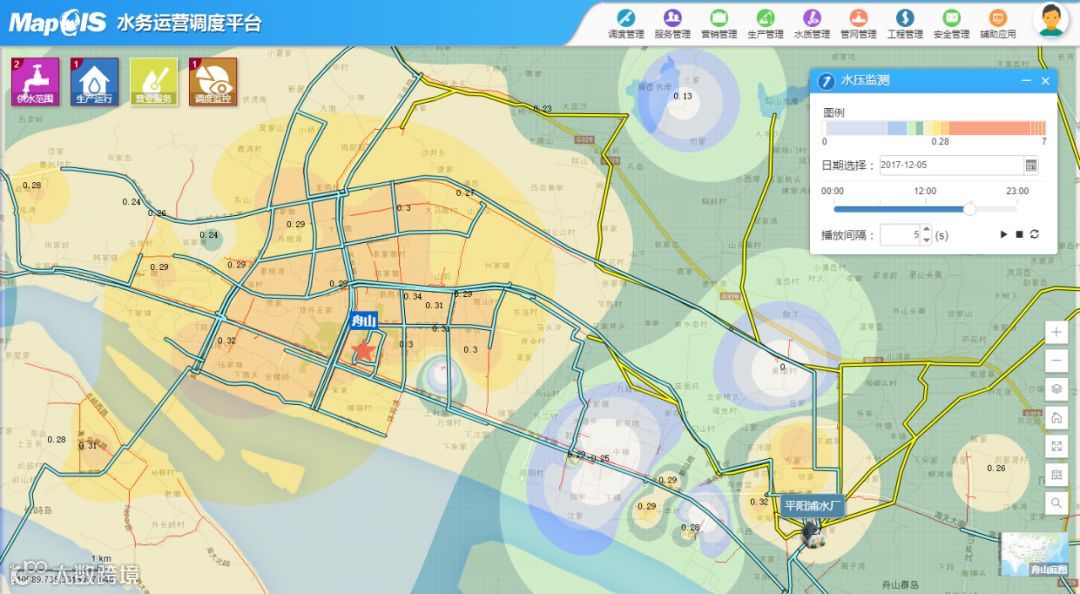The width and height of the screenshot is (1080, 594).
Task: Open 安全管理 in the top menu
Action: pos(951,23)
